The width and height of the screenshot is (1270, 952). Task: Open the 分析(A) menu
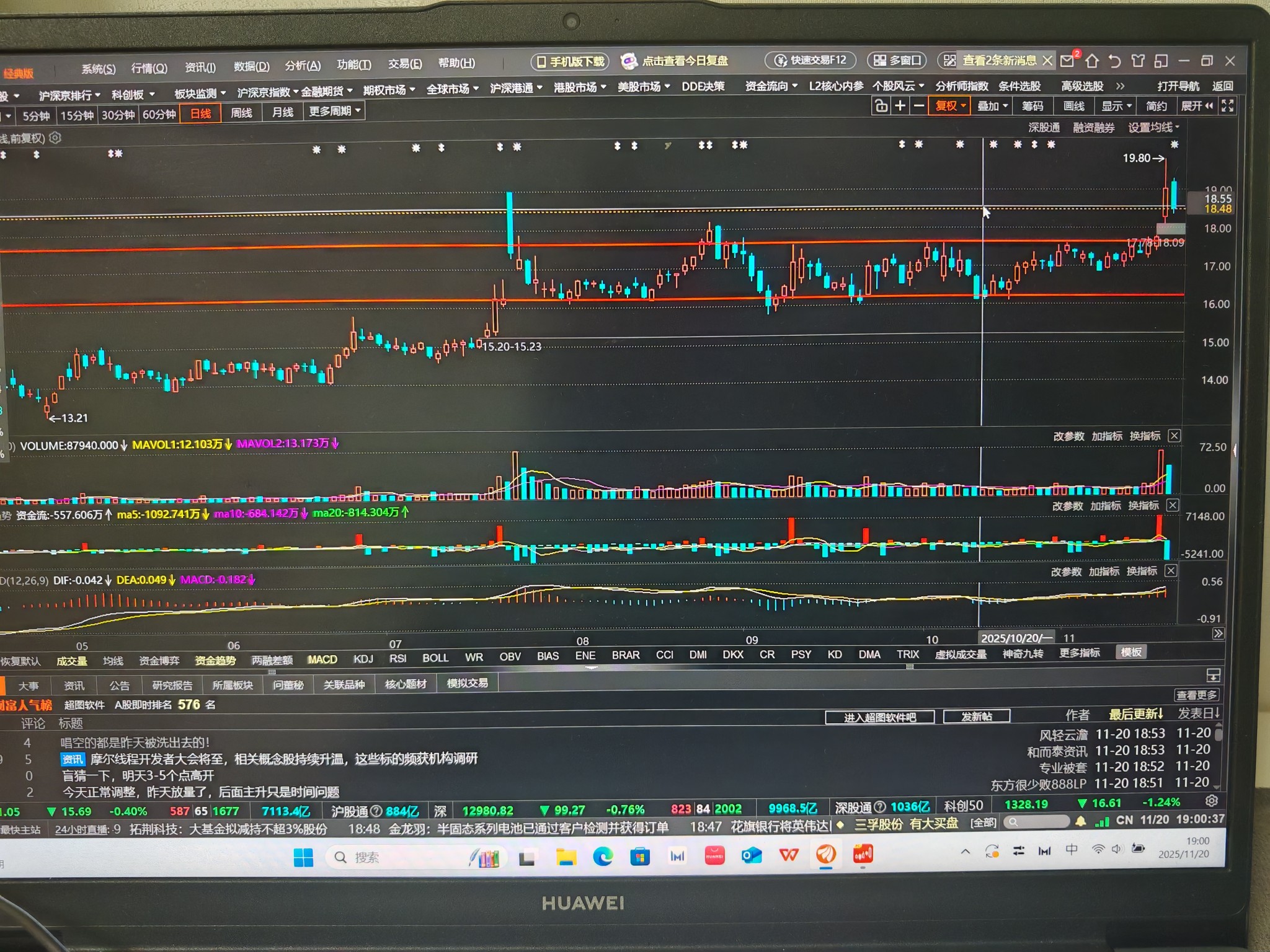click(303, 66)
